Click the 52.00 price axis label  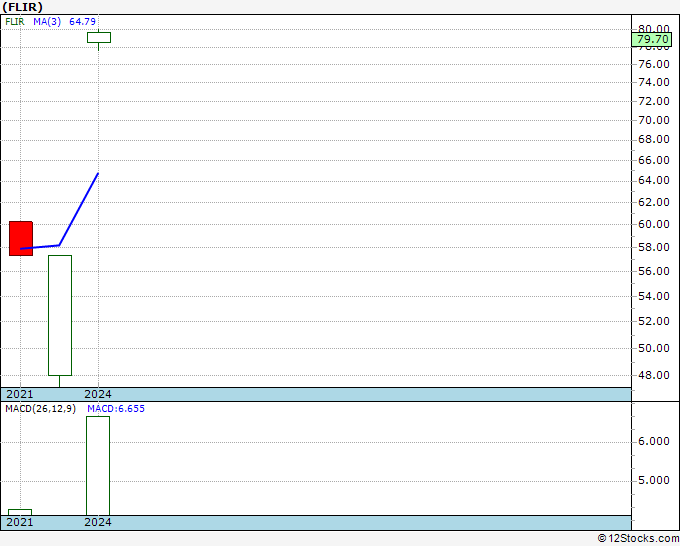pyautogui.click(x=654, y=321)
